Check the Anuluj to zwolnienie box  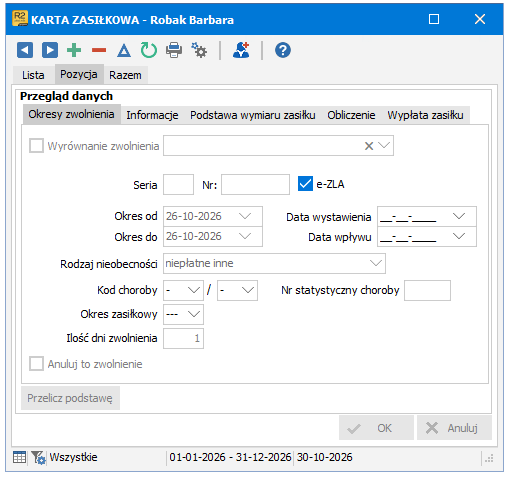tap(36, 364)
